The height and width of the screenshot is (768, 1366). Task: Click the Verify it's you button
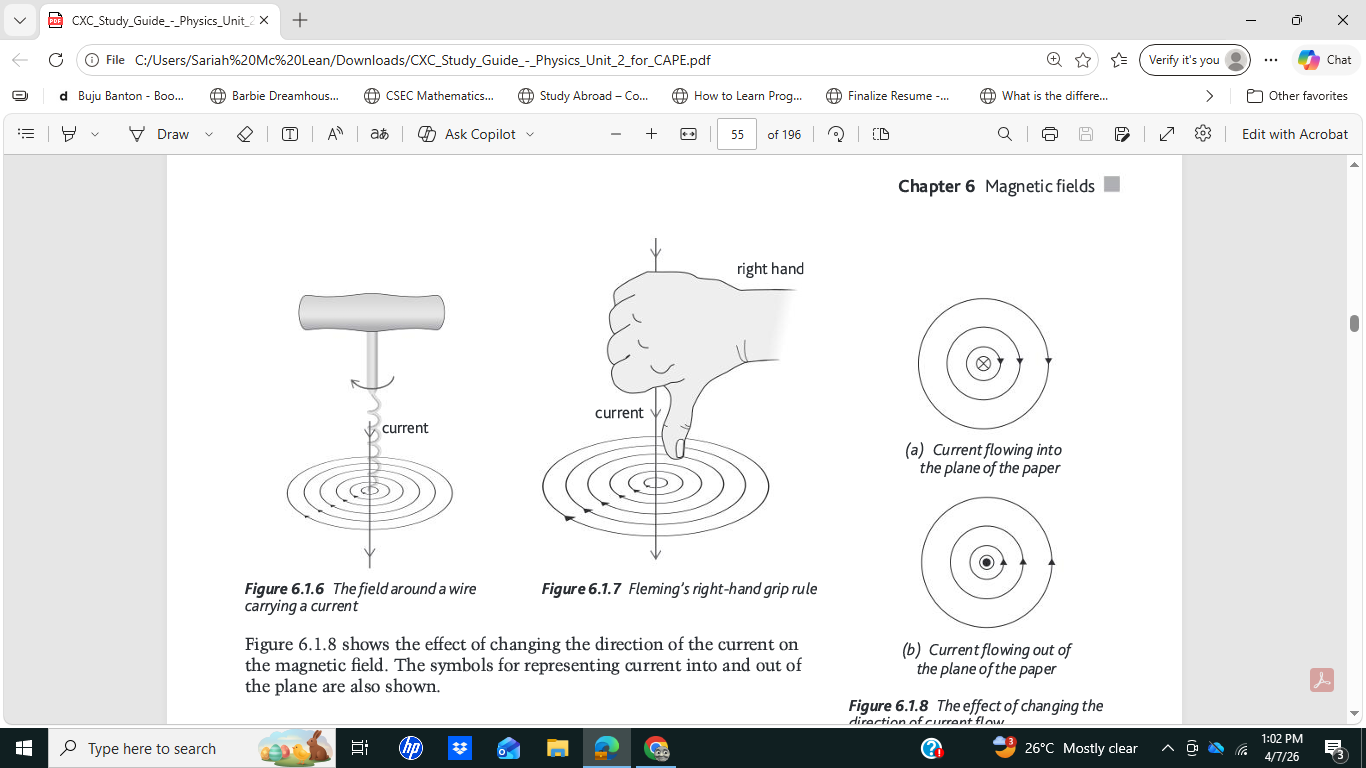click(1195, 60)
